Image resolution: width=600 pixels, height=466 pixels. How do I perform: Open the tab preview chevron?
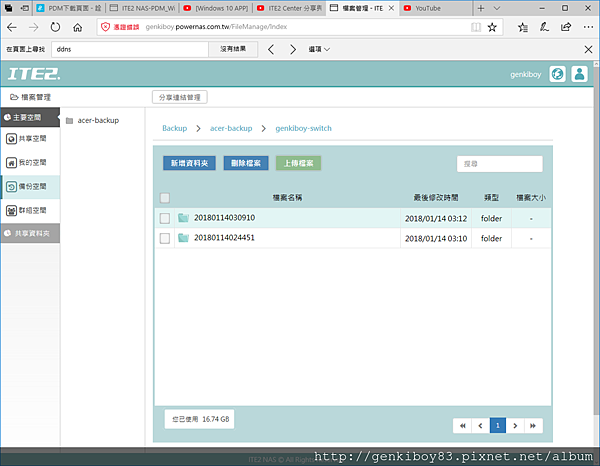tap(497, 8)
